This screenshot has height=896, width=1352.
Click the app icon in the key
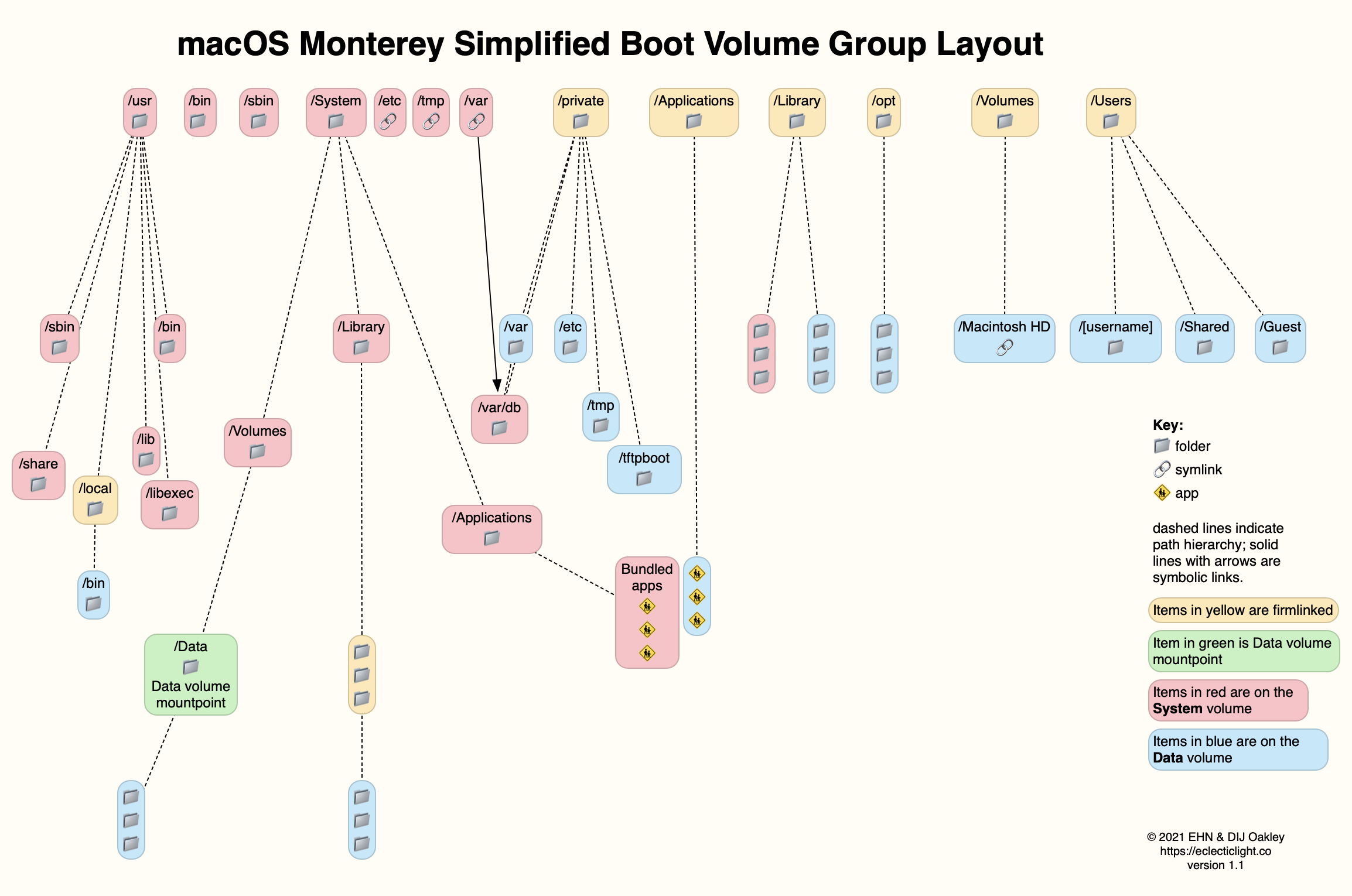pyautogui.click(x=1162, y=493)
